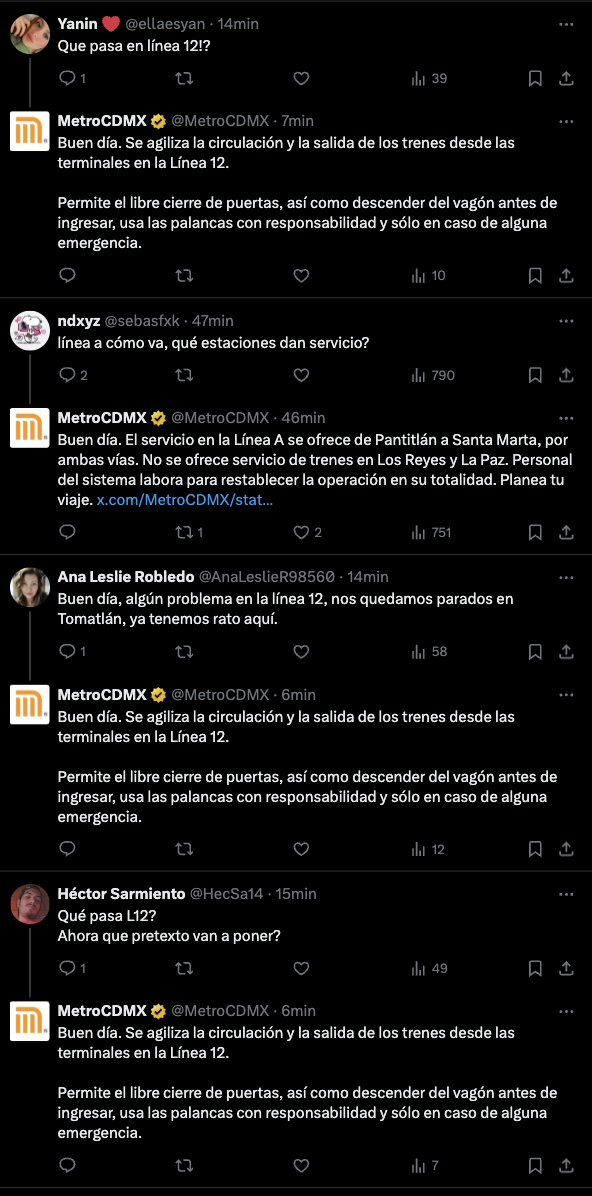592x1196 pixels.
Task: Open more menu on Héctor Sarmiento's tweet
Action: click(566, 894)
